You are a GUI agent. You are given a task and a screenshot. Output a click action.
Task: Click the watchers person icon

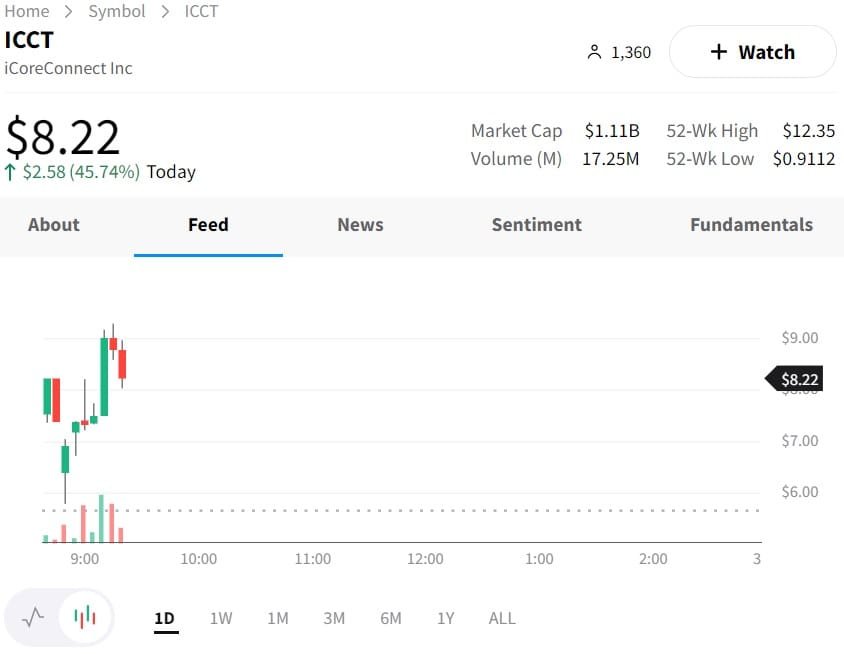pyautogui.click(x=594, y=52)
